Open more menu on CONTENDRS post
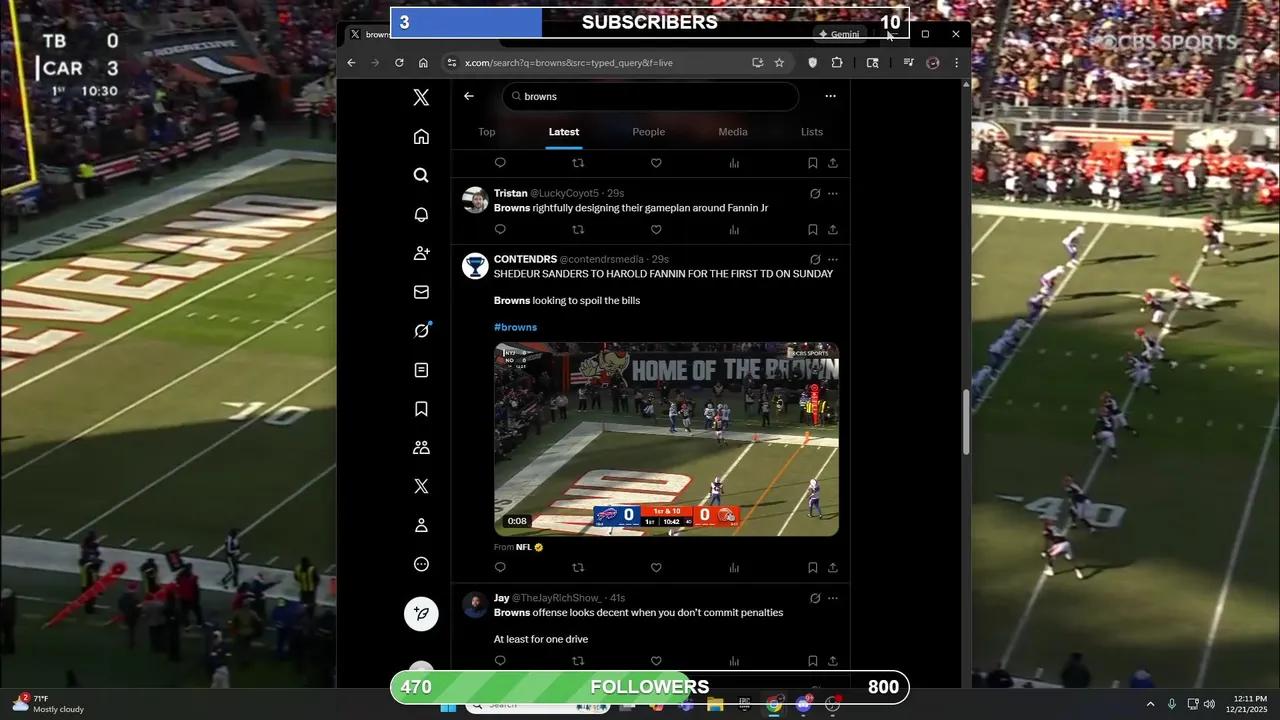Image resolution: width=1280 pixels, height=720 pixels. tap(833, 260)
